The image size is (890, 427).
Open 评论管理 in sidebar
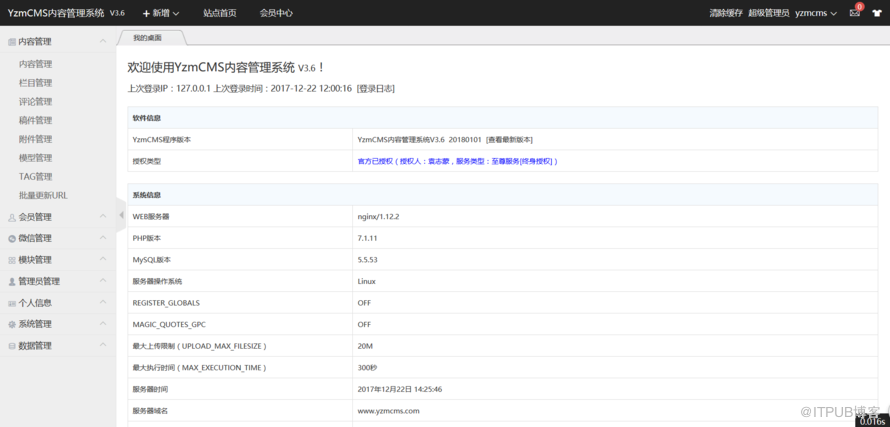tap(35, 102)
